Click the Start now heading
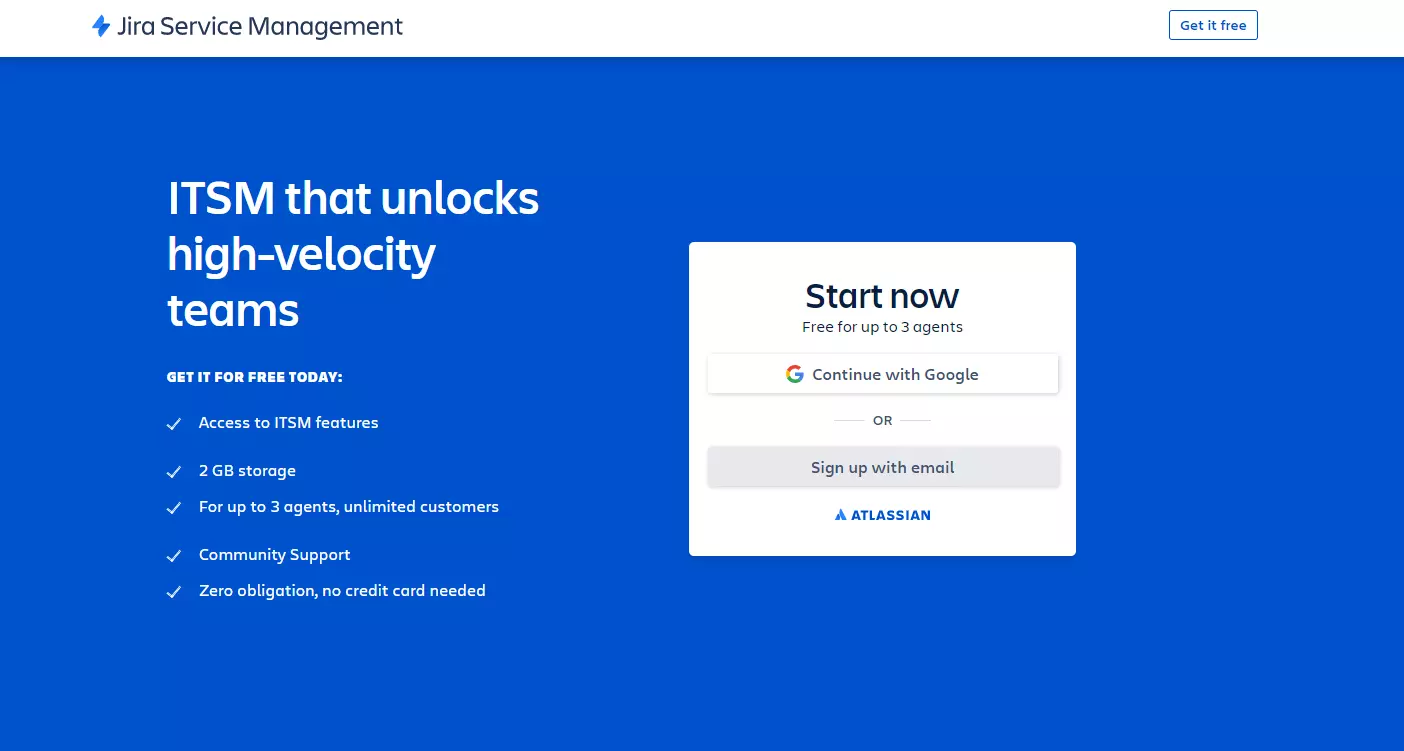 [x=882, y=296]
